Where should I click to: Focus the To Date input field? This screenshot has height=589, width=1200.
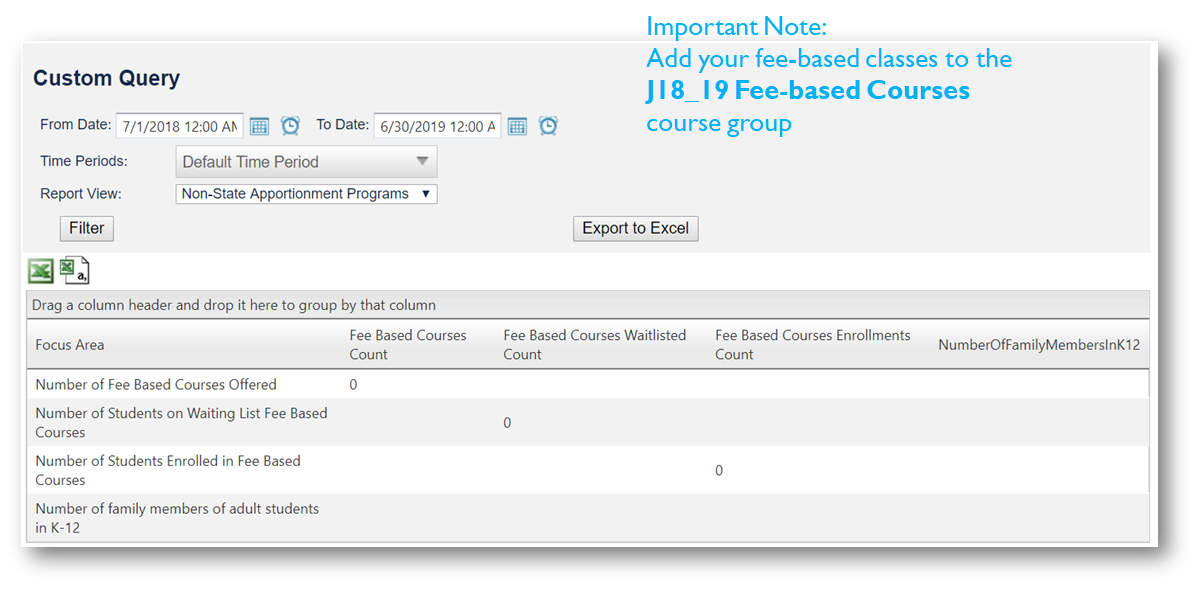tap(437, 126)
